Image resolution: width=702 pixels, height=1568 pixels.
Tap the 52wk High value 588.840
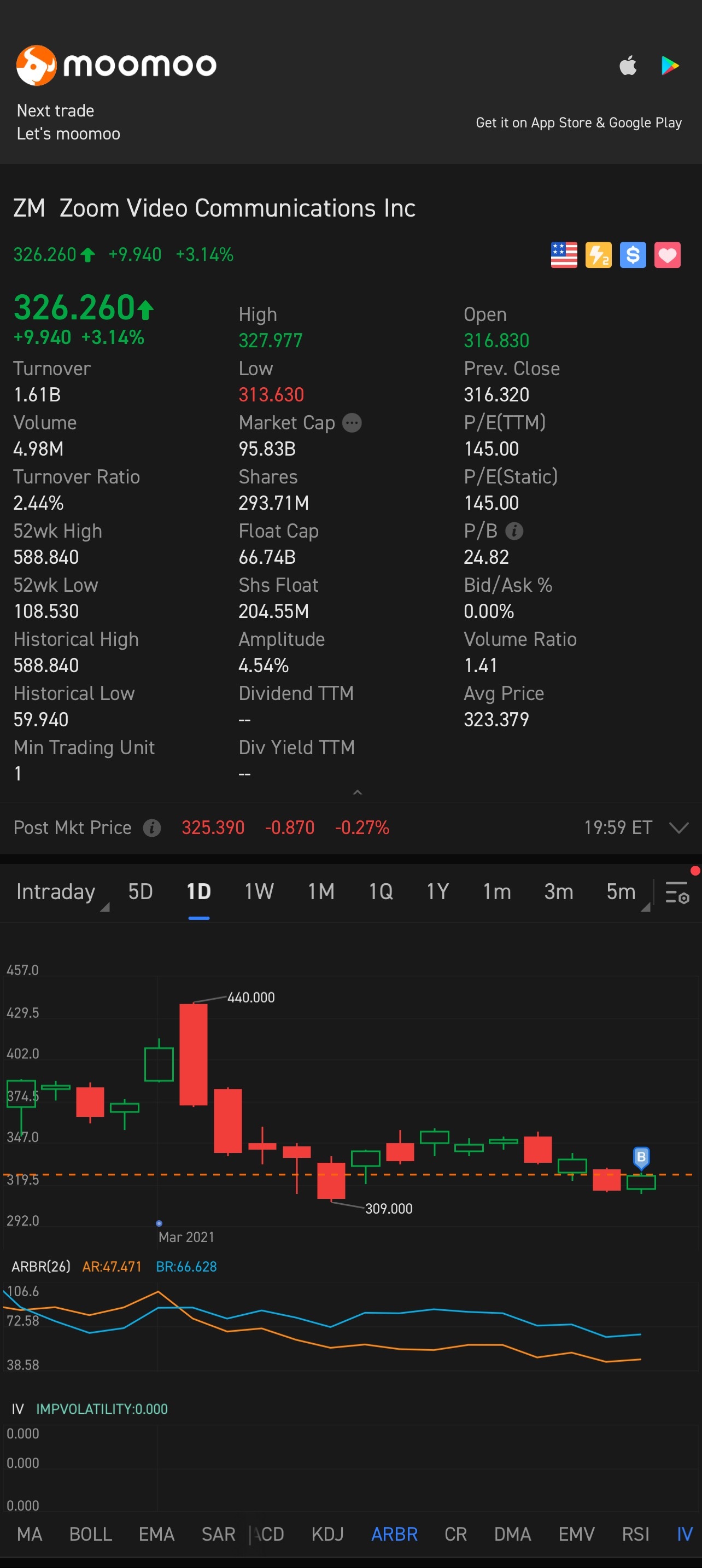46,557
